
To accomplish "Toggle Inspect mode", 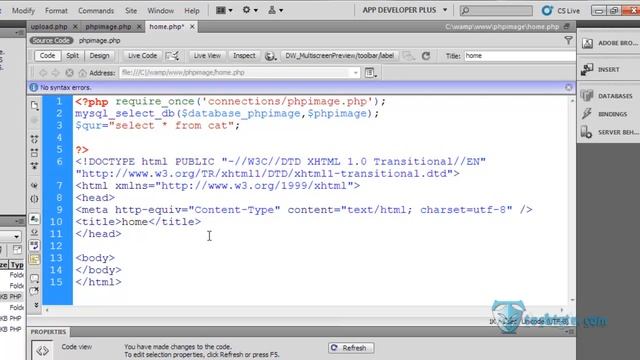I will pos(244,56).
